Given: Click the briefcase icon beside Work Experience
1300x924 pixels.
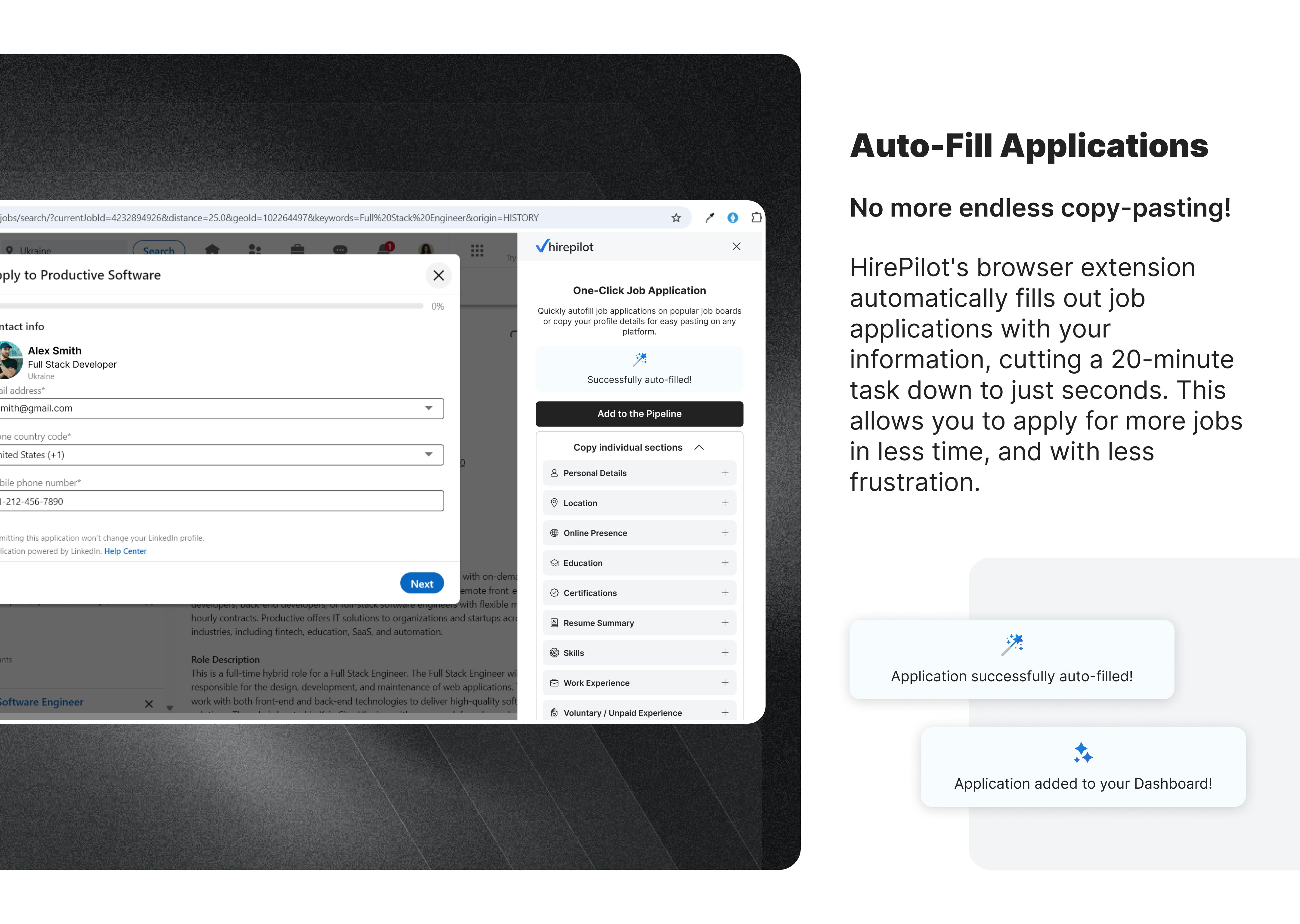Looking at the screenshot, I should [554, 683].
